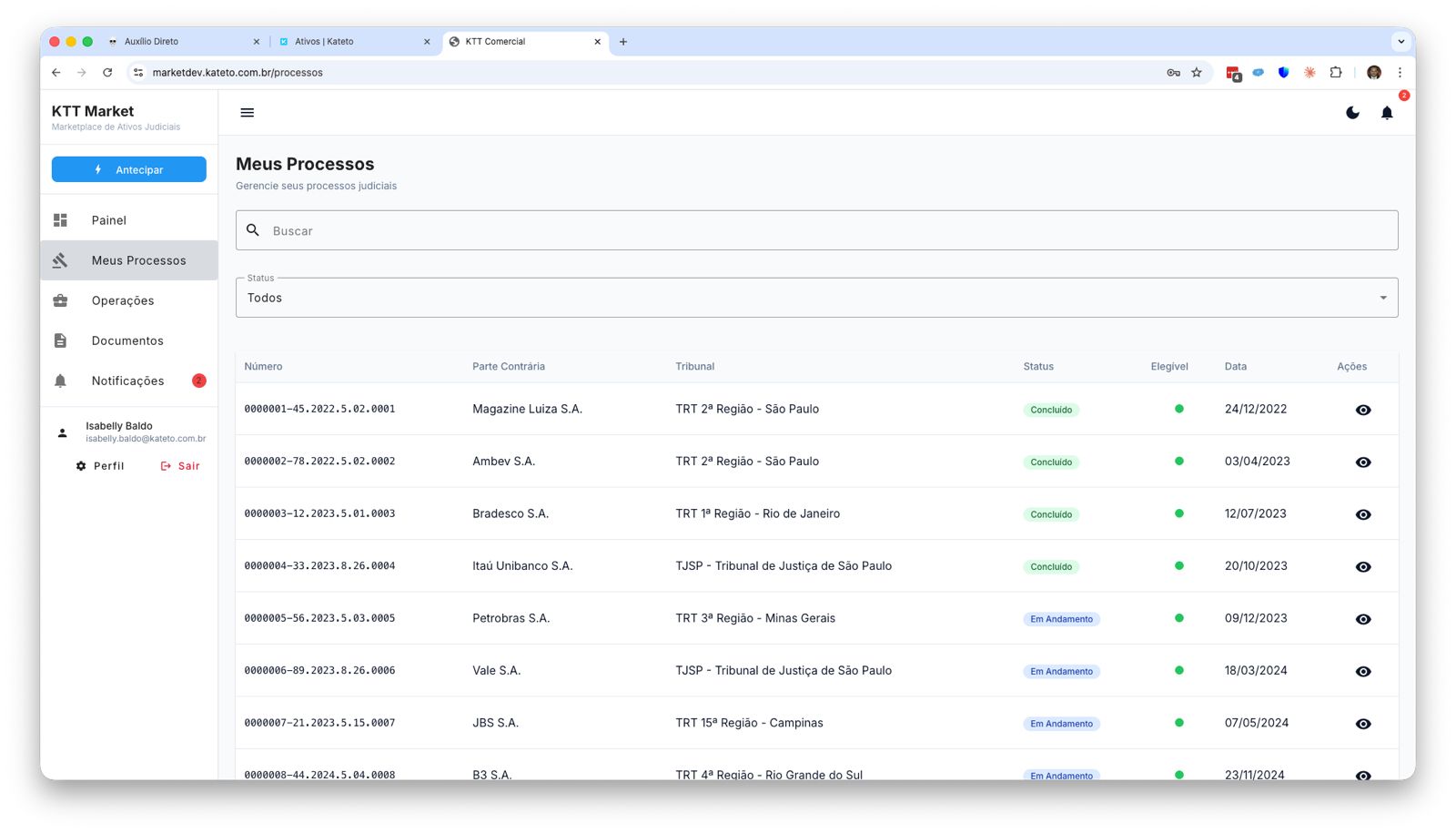Bookmark this page with the star icon
Image resolution: width=1456 pixels, height=833 pixels.
tap(1197, 73)
